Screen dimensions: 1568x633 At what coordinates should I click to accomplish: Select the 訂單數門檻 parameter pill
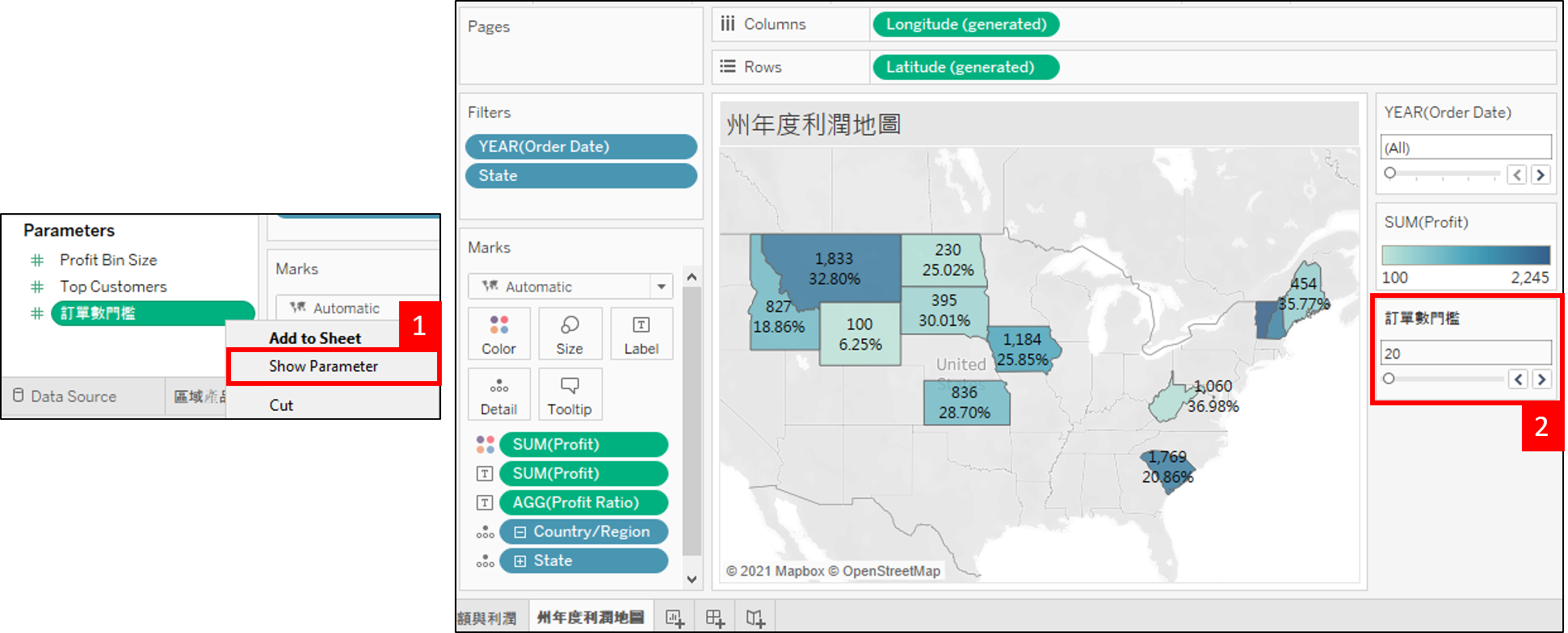coord(153,313)
